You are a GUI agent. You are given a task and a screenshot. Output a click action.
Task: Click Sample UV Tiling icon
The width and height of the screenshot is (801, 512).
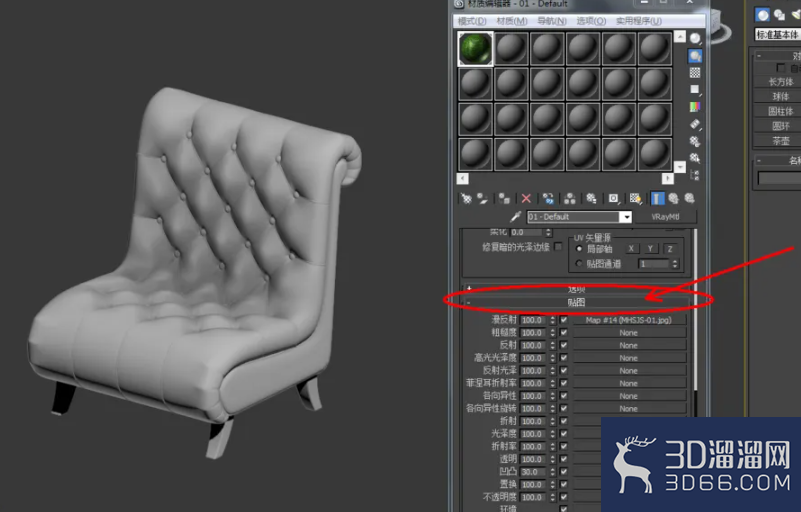click(695, 89)
